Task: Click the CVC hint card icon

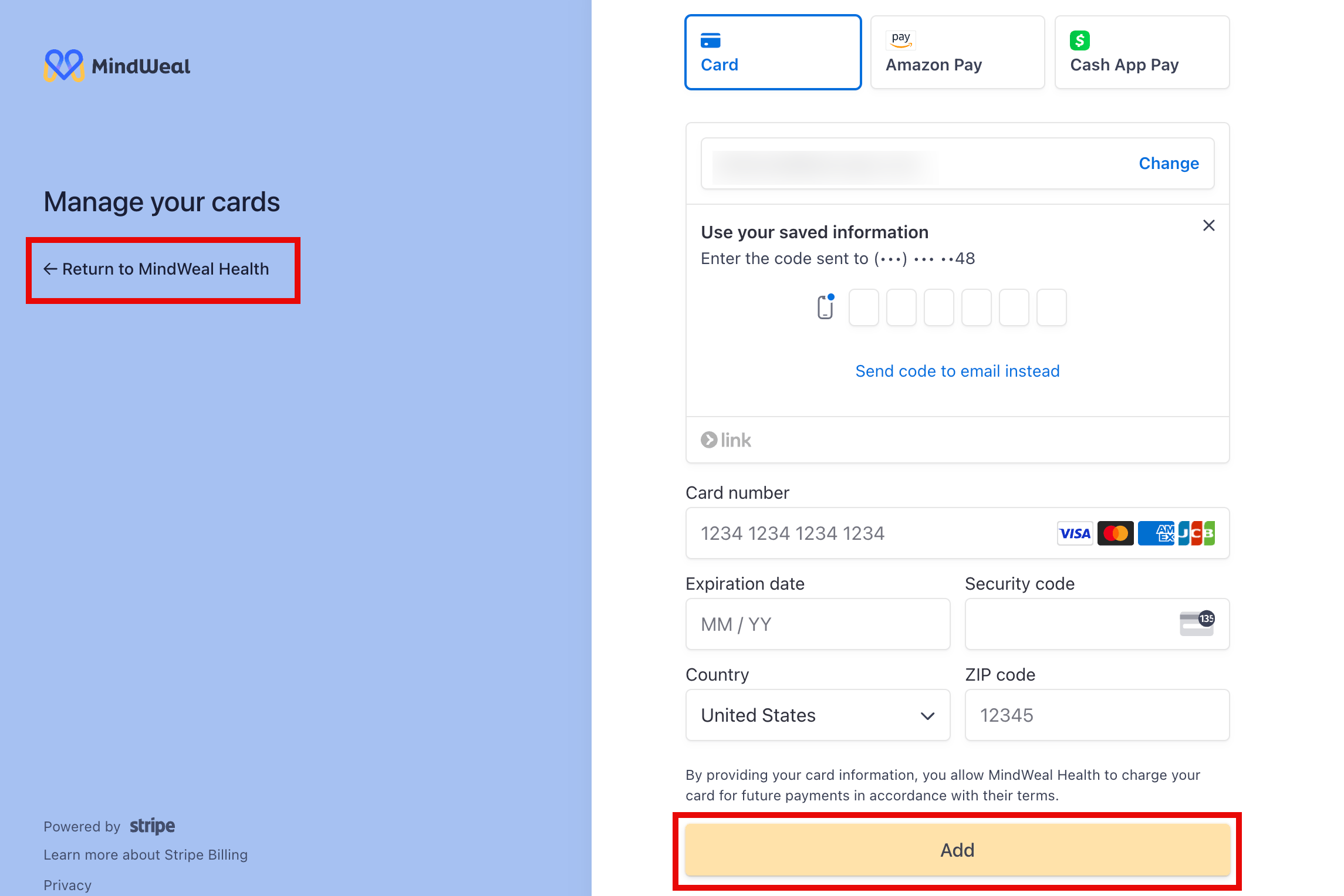Action: coord(1197,624)
